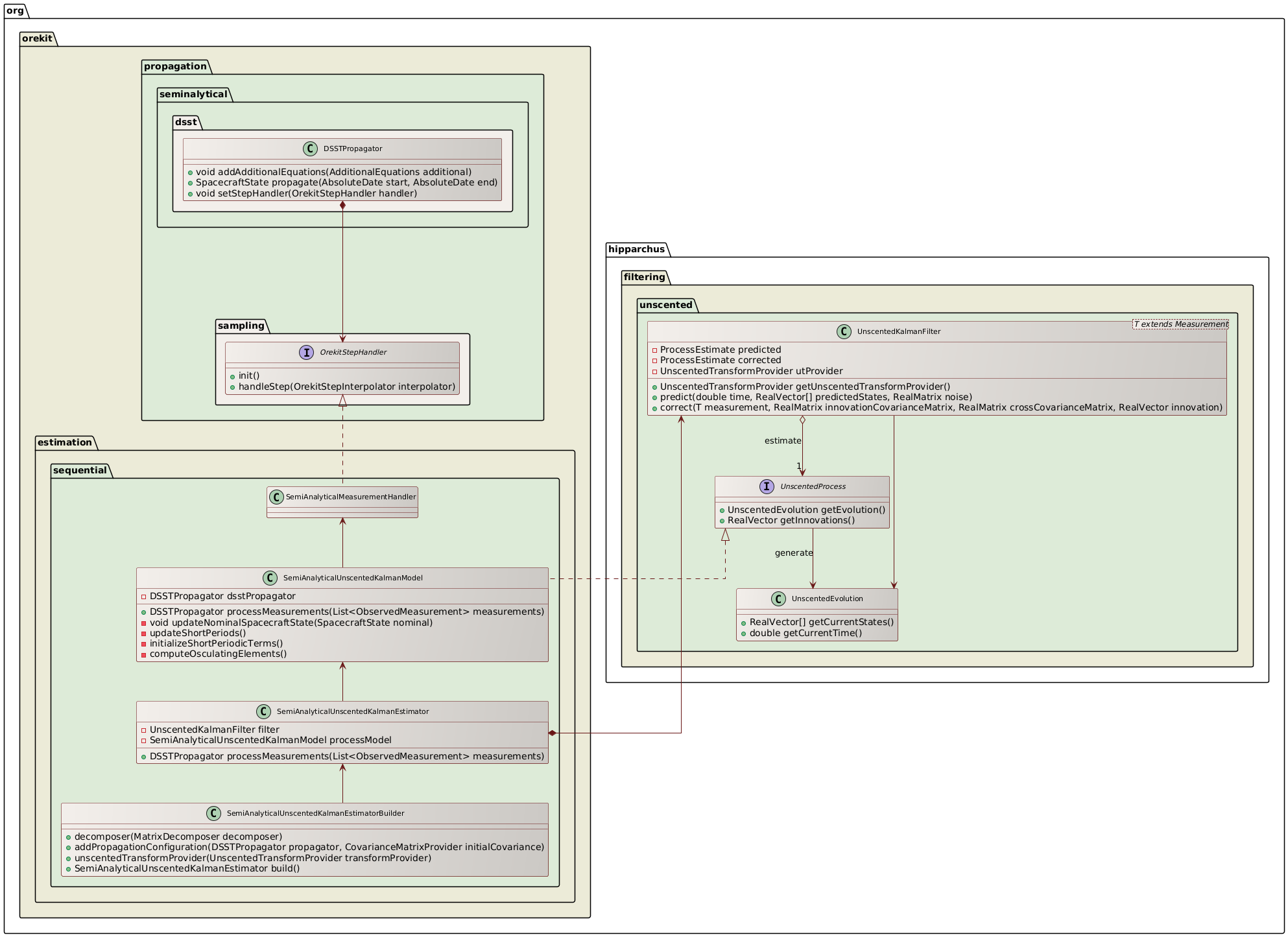The height and width of the screenshot is (937, 1288).
Task: Select the interface icon on OrekitStepHandler
Action: (x=305, y=352)
